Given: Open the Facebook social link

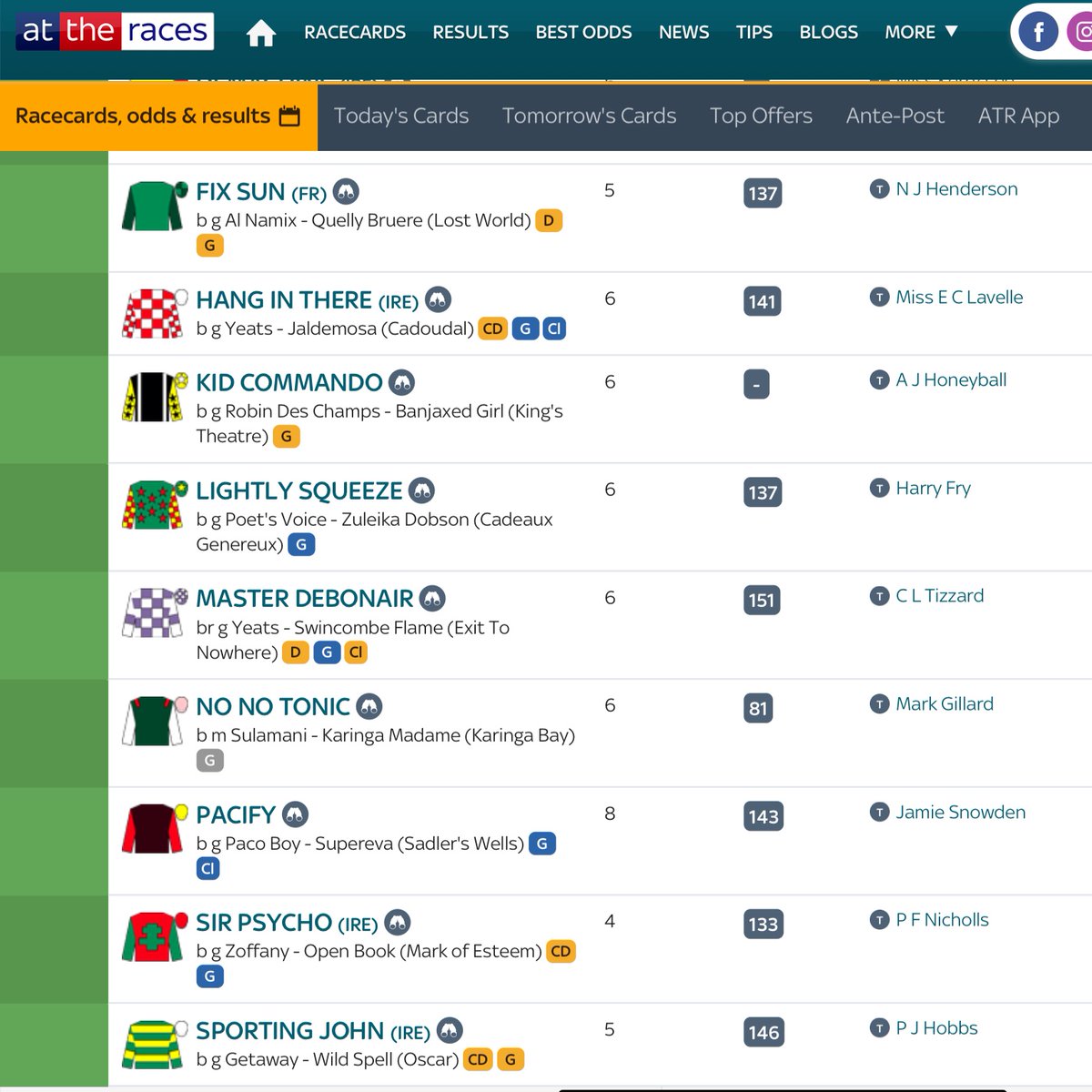Looking at the screenshot, I should [x=1038, y=34].
